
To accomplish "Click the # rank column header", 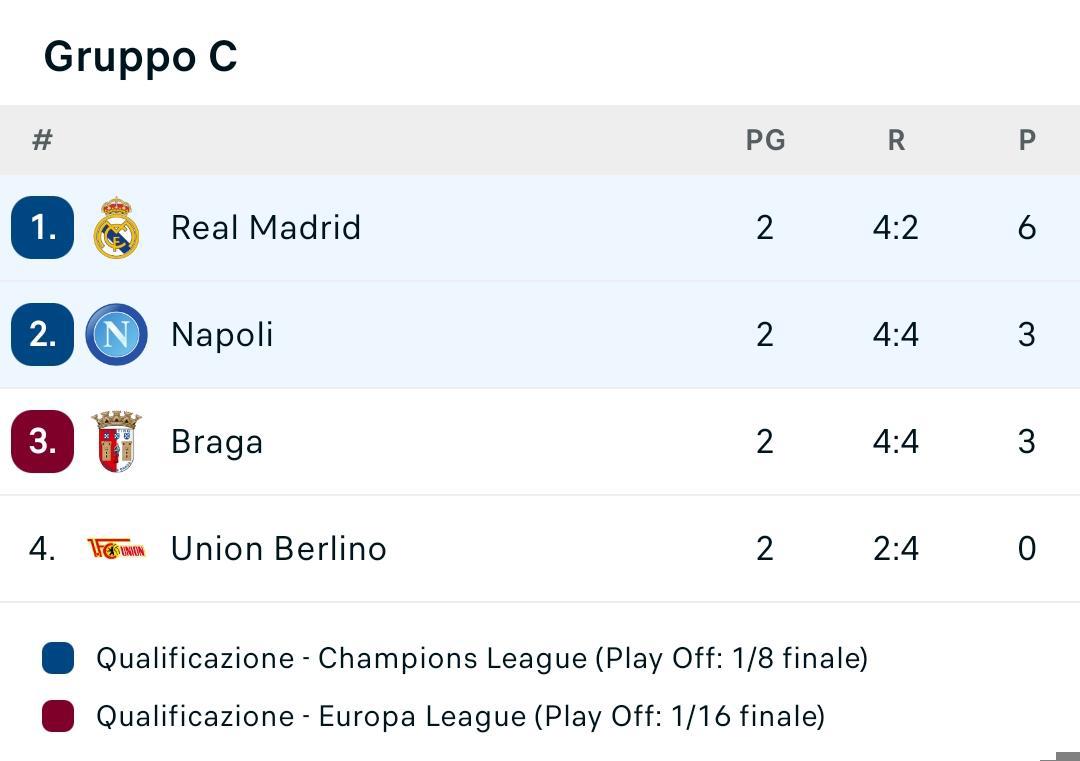I will click(x=43, y=140).
